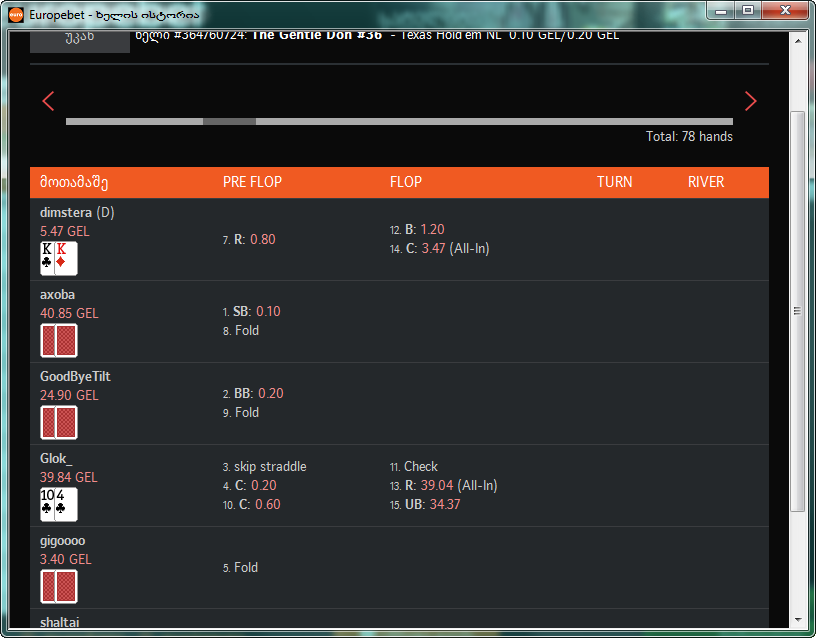This screenshot has height=638, width=816.
Task: Click the dark handle on hand history slider
Action: tap(229, 121)
